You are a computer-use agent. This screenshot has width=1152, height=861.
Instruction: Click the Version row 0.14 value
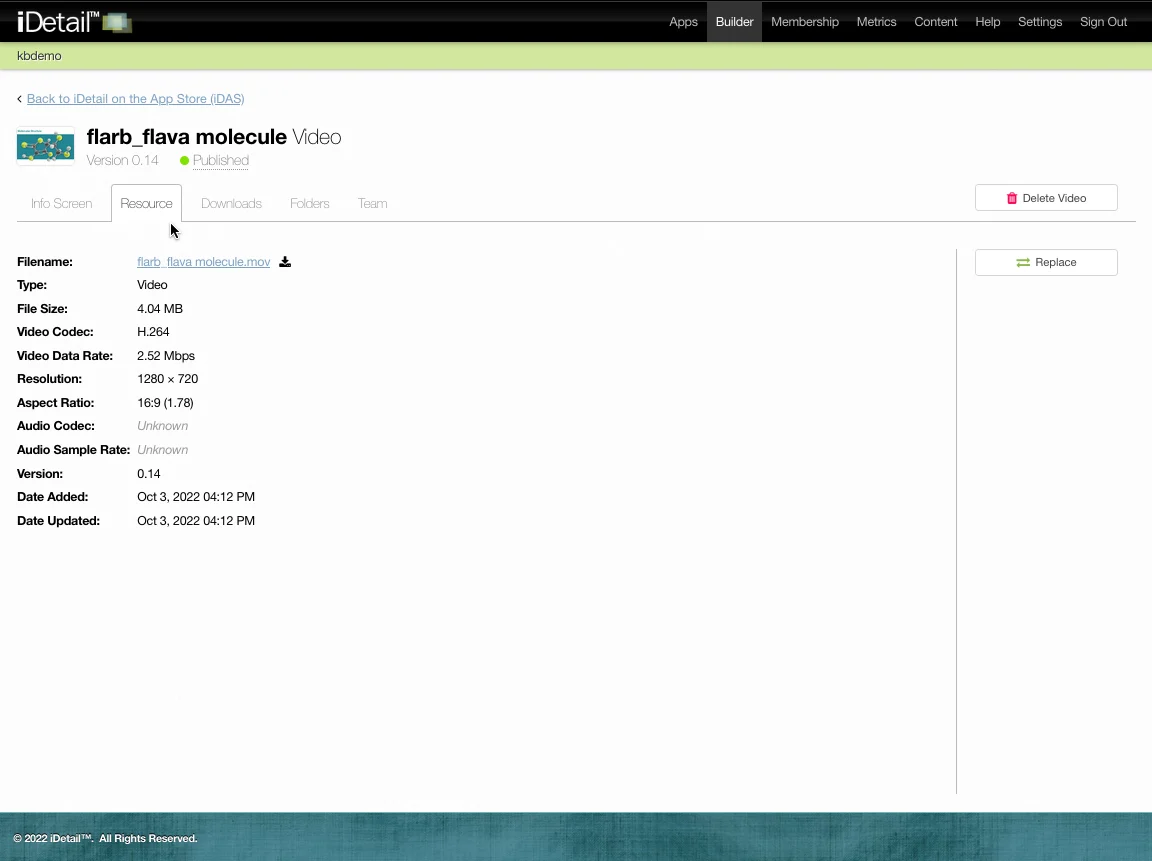pyautogui.click(x=148, y=474)
